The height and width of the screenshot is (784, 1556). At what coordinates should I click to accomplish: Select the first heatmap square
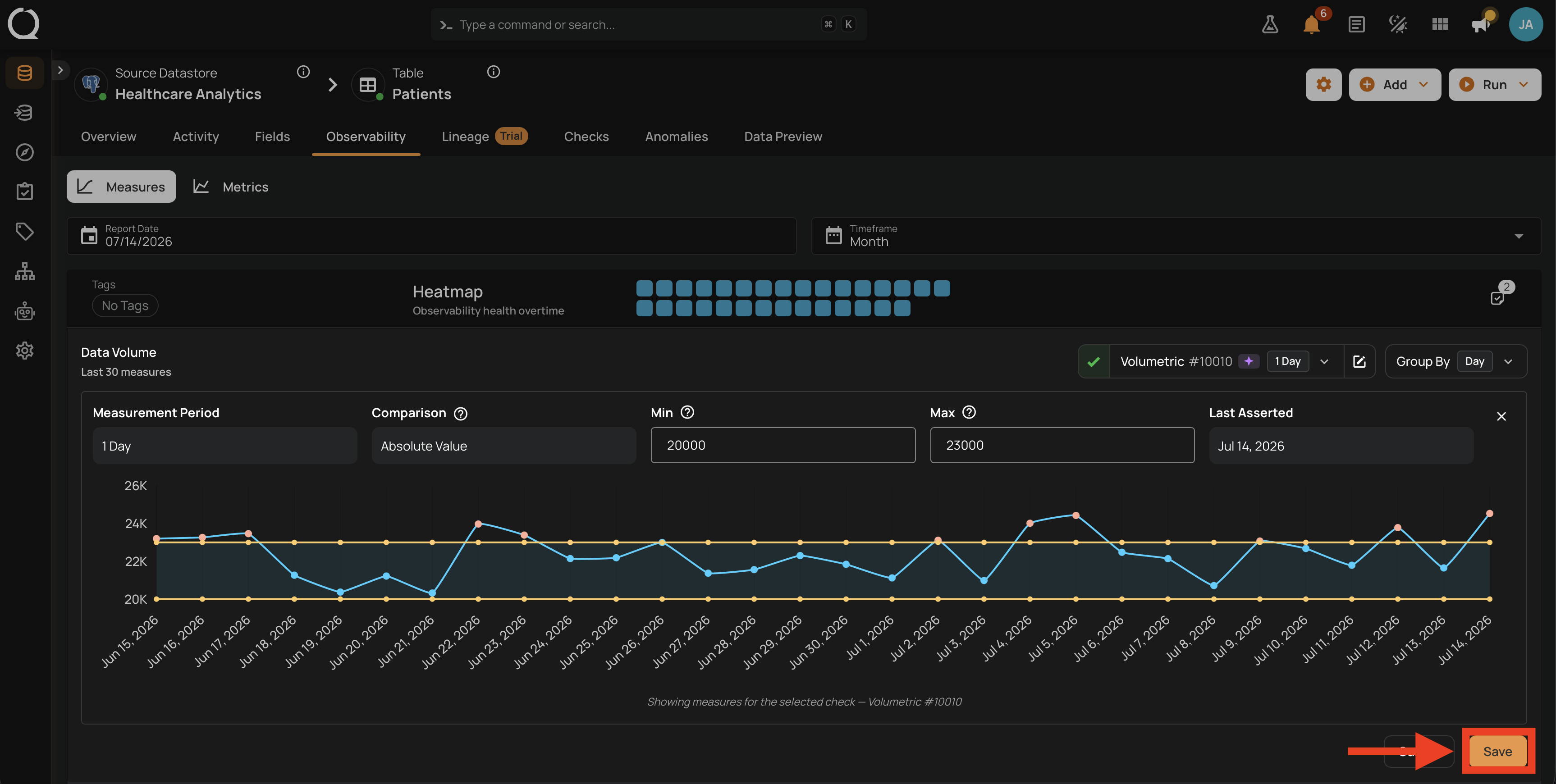coord(645,288)
